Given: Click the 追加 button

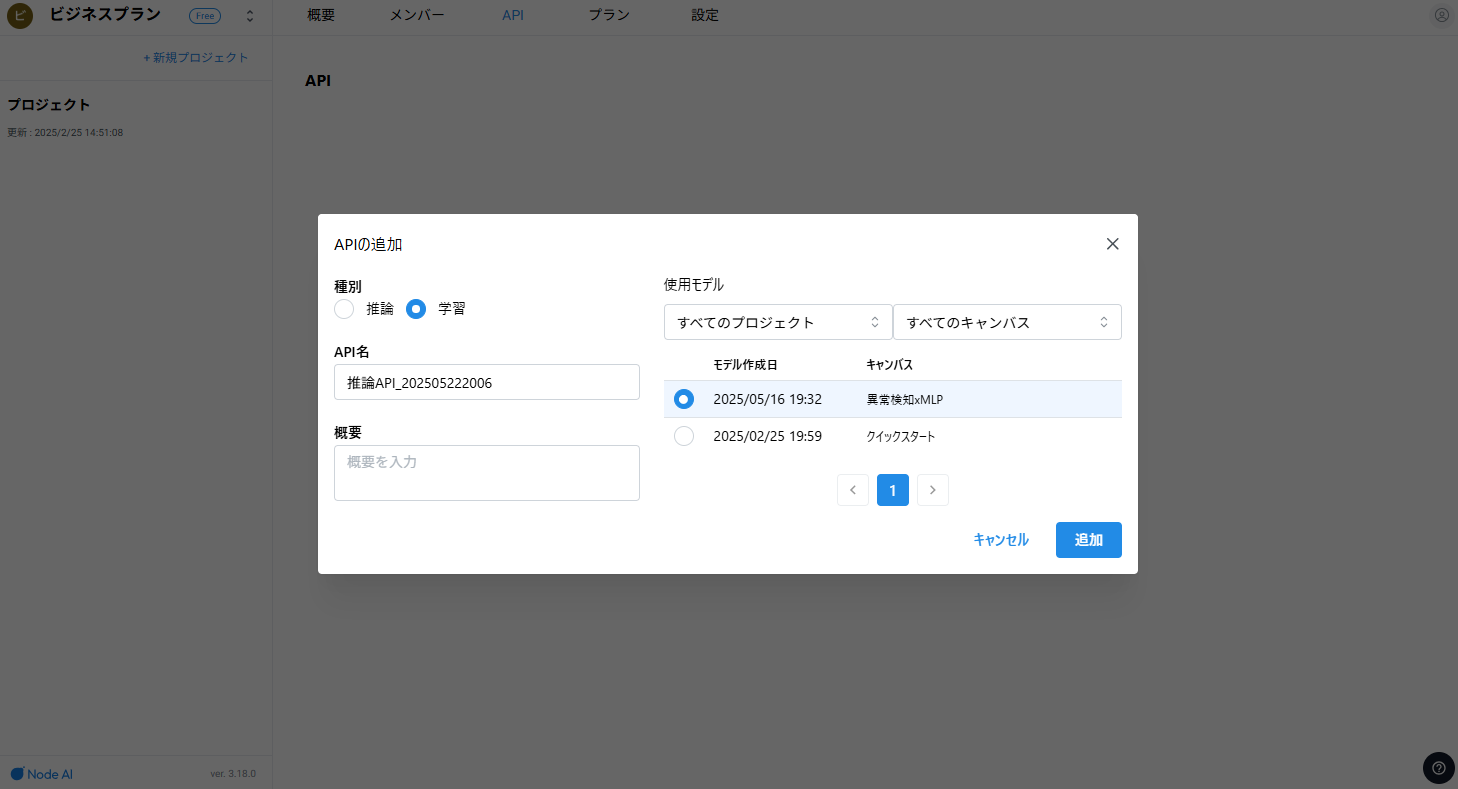Looking at the screenshot, I should (1088, 540).
